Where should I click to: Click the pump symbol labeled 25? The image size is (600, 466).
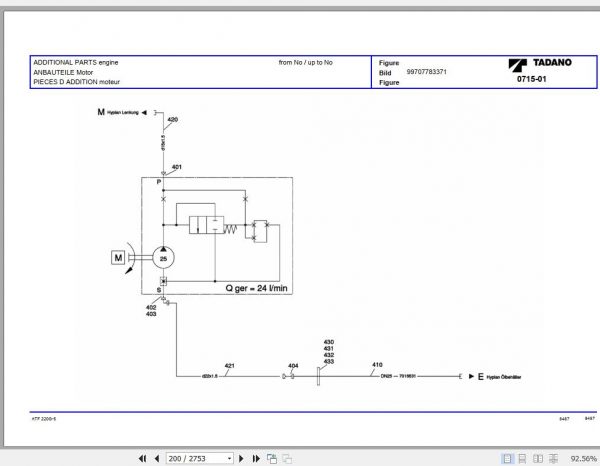(x=163, y=257)
